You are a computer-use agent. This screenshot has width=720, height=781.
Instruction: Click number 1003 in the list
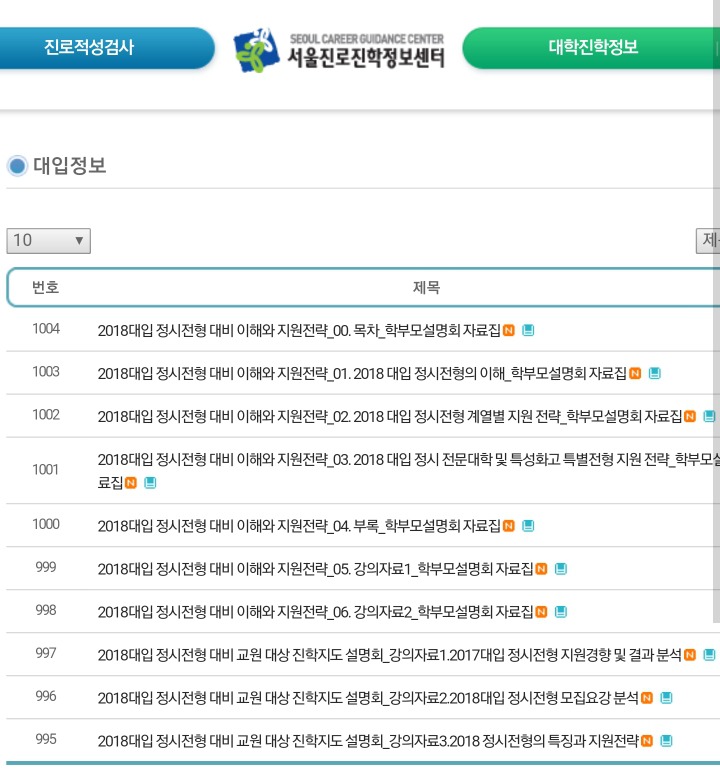pos(46,372)
